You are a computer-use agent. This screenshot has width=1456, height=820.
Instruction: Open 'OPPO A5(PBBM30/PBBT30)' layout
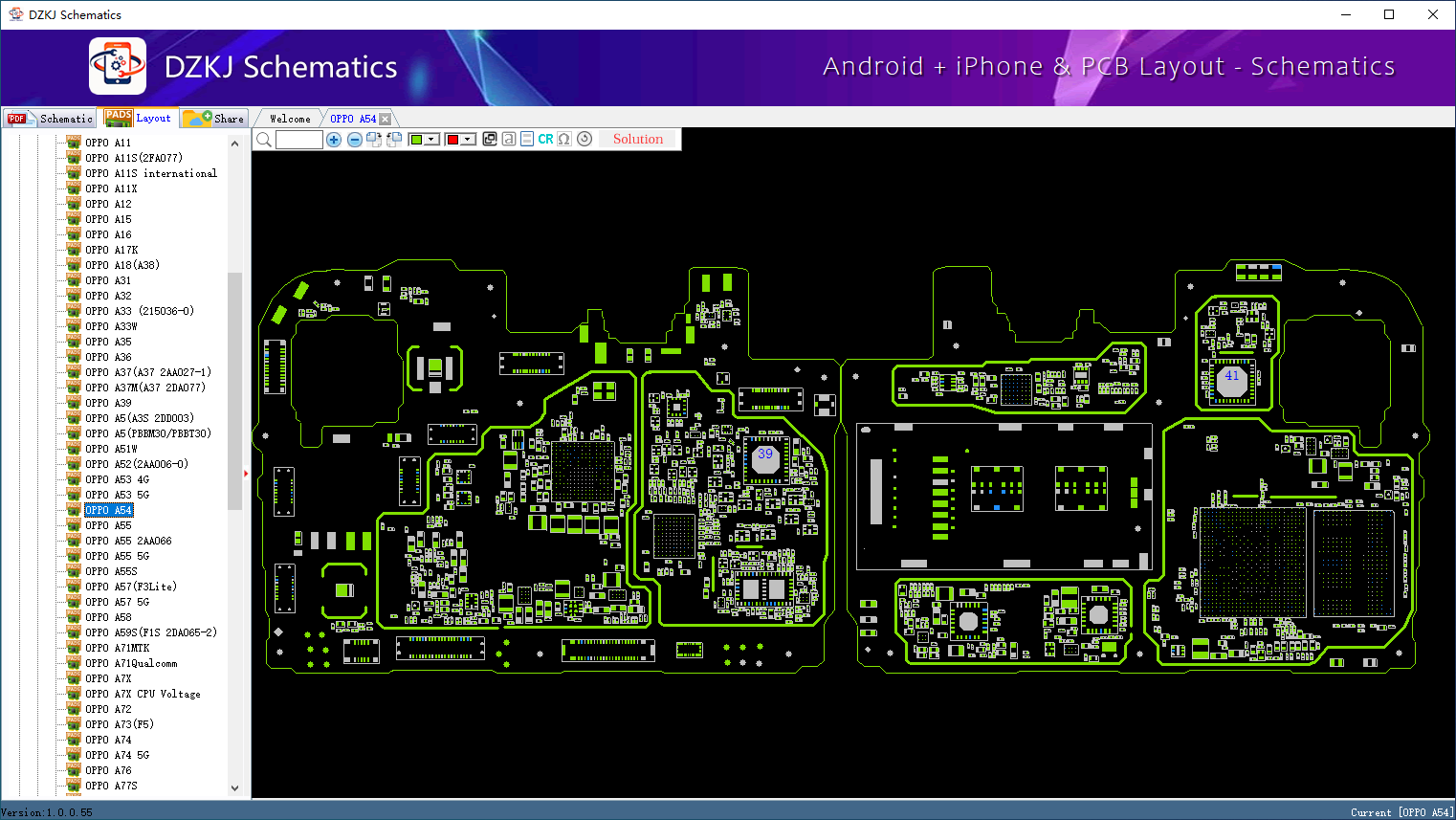click(148, 433)
